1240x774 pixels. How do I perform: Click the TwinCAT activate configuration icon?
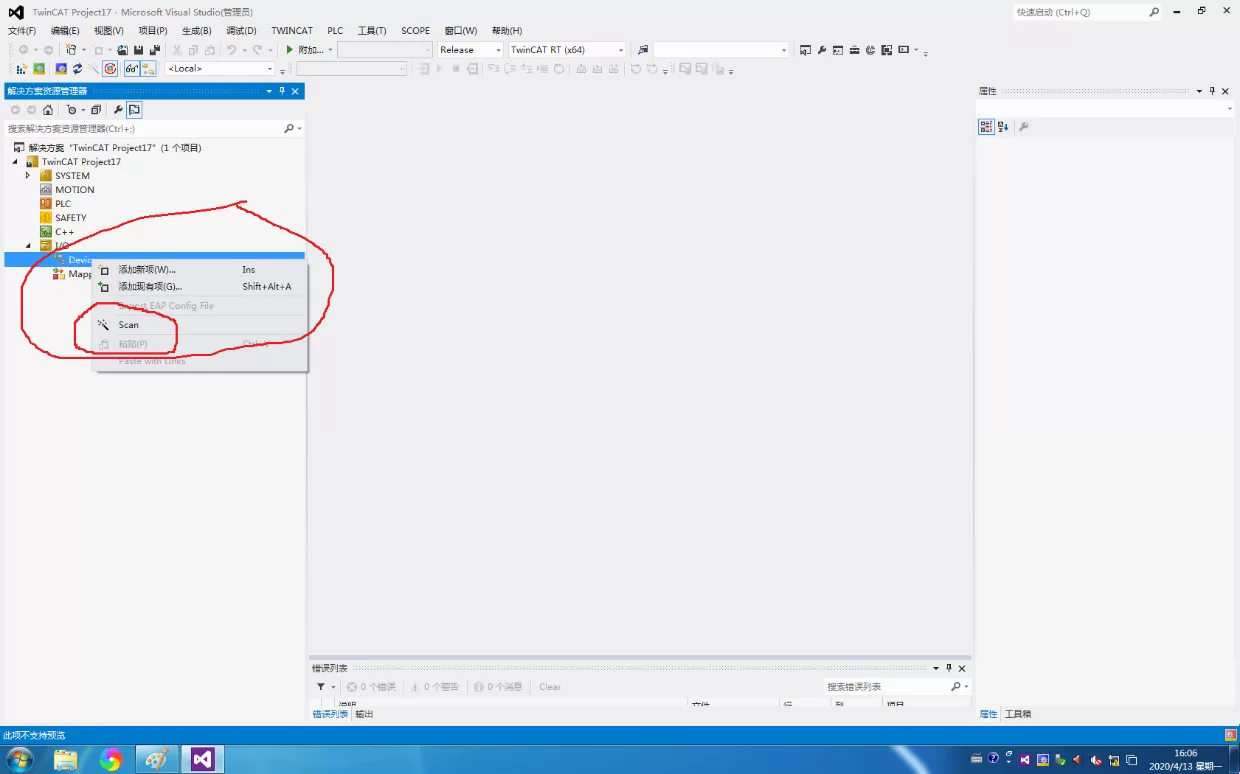point(22,69)
